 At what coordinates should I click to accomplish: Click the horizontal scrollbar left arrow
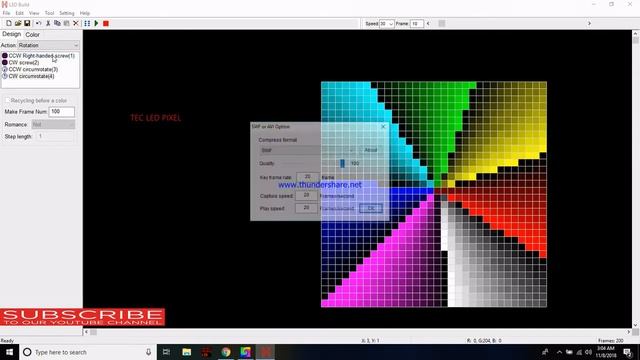tap(86, 332)
